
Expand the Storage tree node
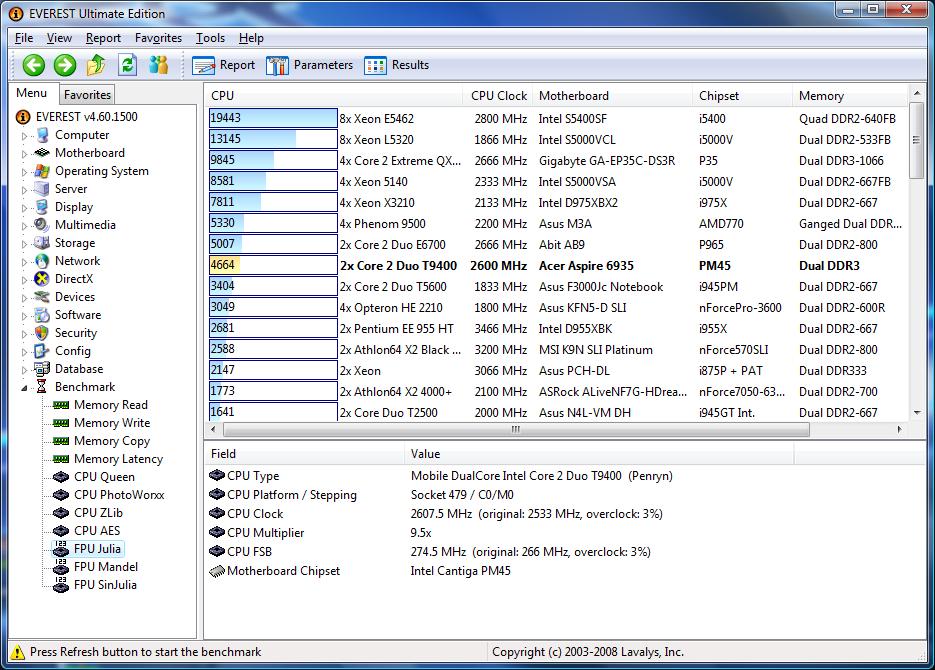coord(24,244)
